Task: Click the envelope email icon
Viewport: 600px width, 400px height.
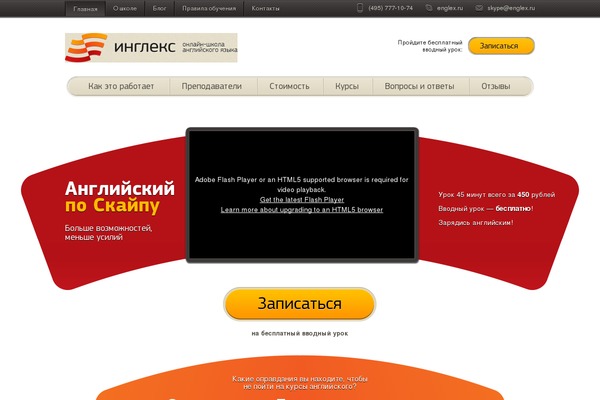Action: pyautogui.click(x=479, y=8)
